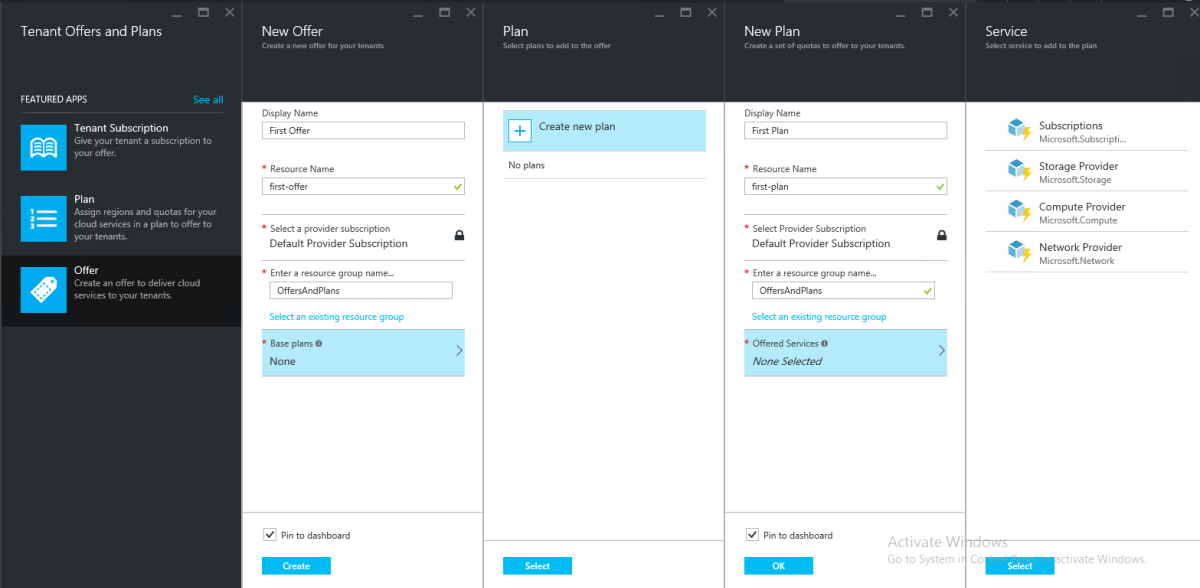
Task: Select the Subscriptions service icon
Action: (x=1018, y=132)
